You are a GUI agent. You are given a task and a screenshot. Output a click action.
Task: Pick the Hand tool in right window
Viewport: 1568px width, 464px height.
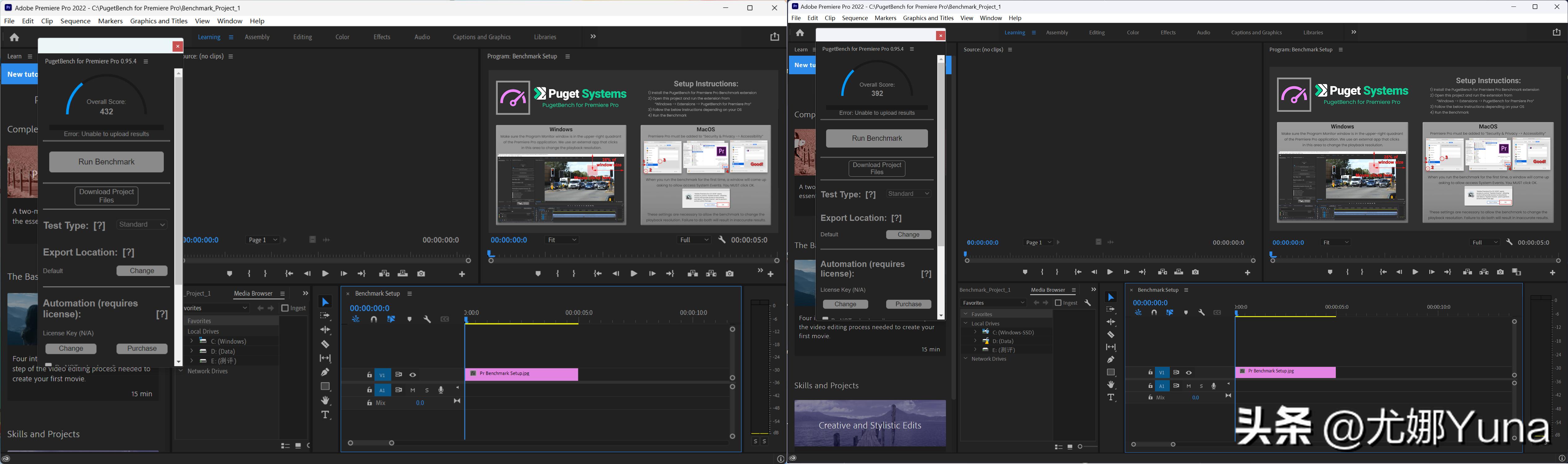click(1111, 385)
